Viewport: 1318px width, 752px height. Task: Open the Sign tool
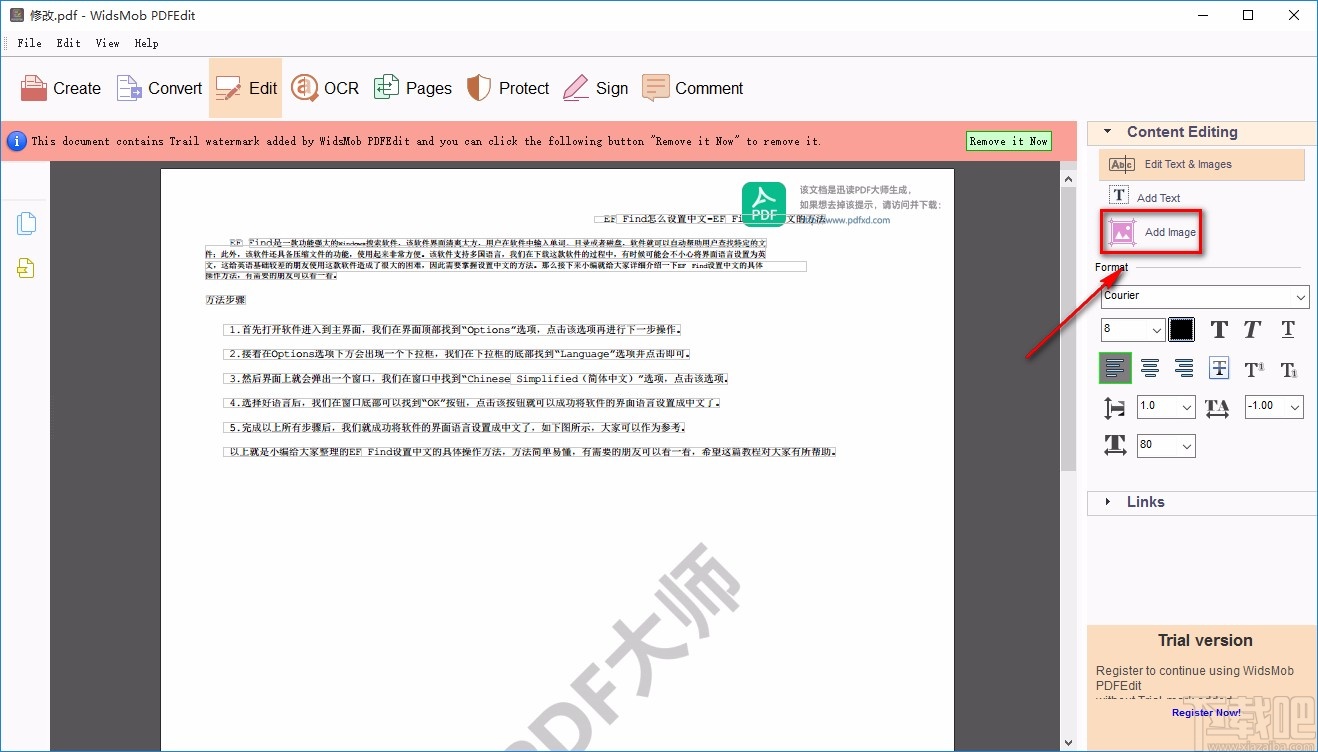click(595, 88)
